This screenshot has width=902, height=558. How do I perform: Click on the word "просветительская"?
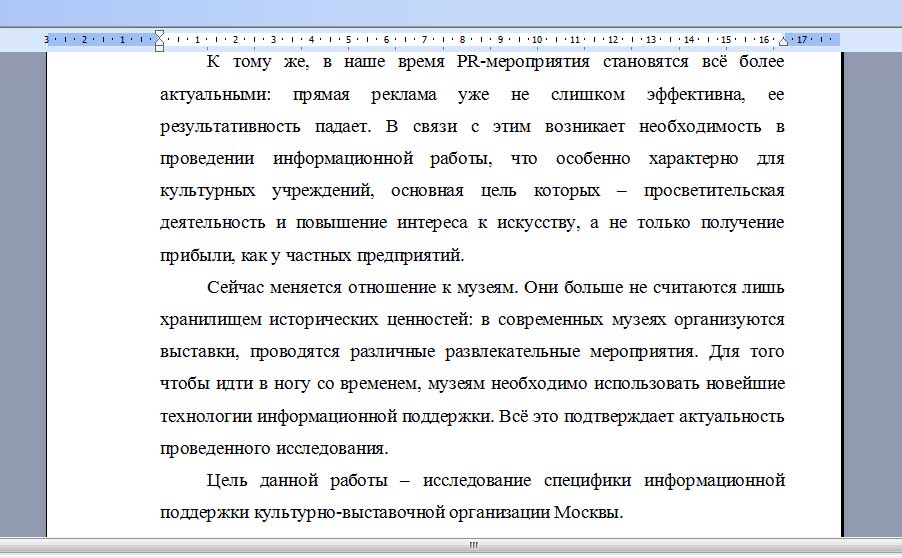(x=714, y=190)
